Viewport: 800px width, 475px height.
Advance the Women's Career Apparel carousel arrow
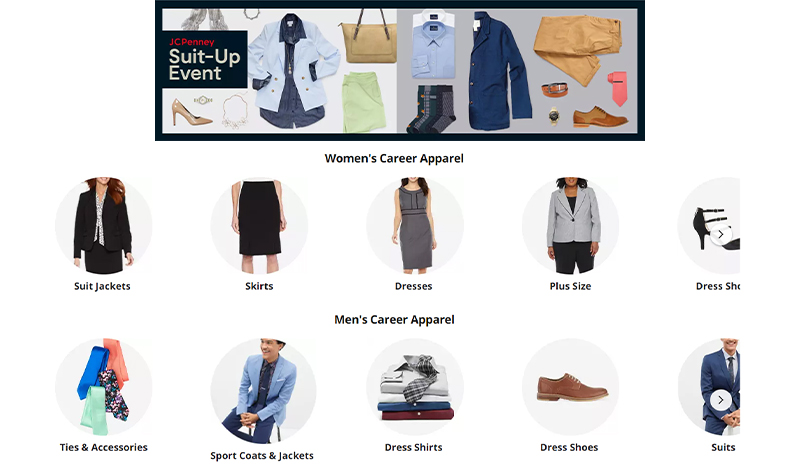click(x=720, y=234)
